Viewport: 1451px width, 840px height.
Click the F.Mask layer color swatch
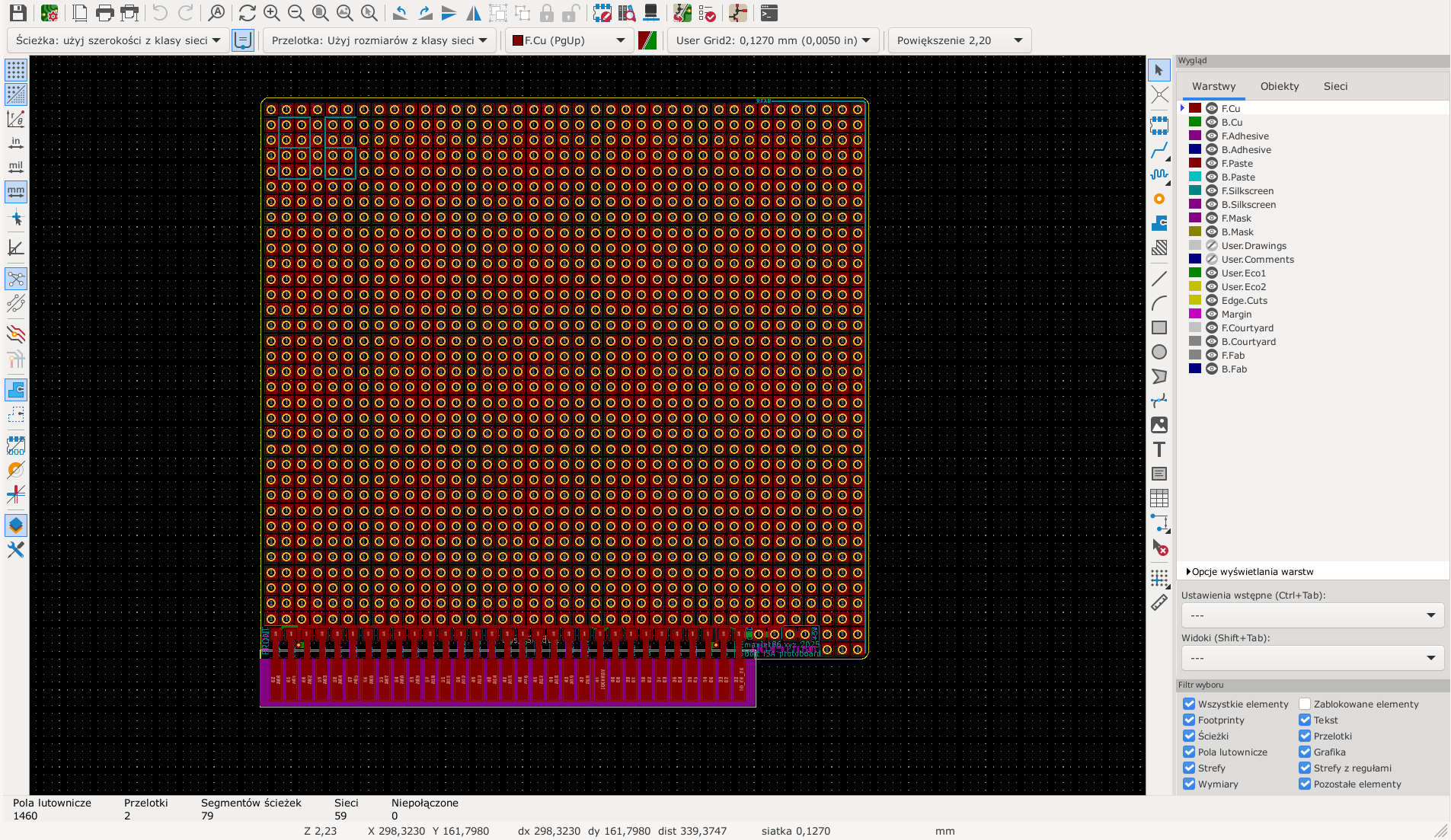(x=1195, y=218)
